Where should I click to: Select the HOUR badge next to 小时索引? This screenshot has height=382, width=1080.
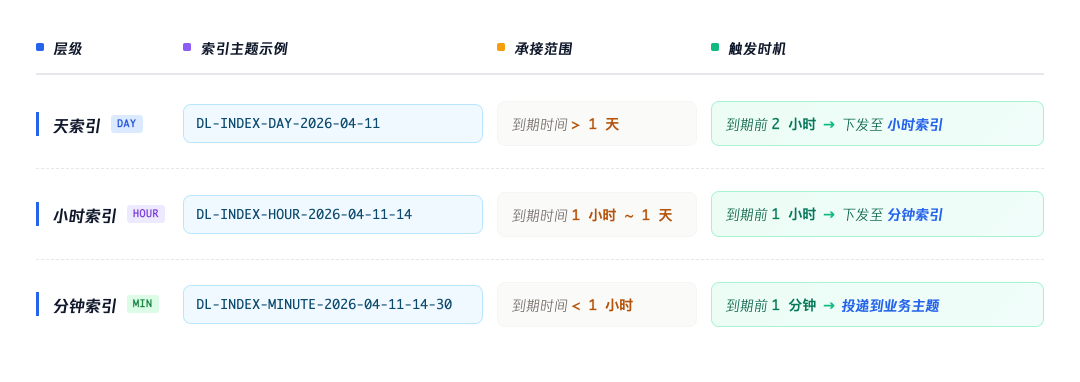coord(145,214)
